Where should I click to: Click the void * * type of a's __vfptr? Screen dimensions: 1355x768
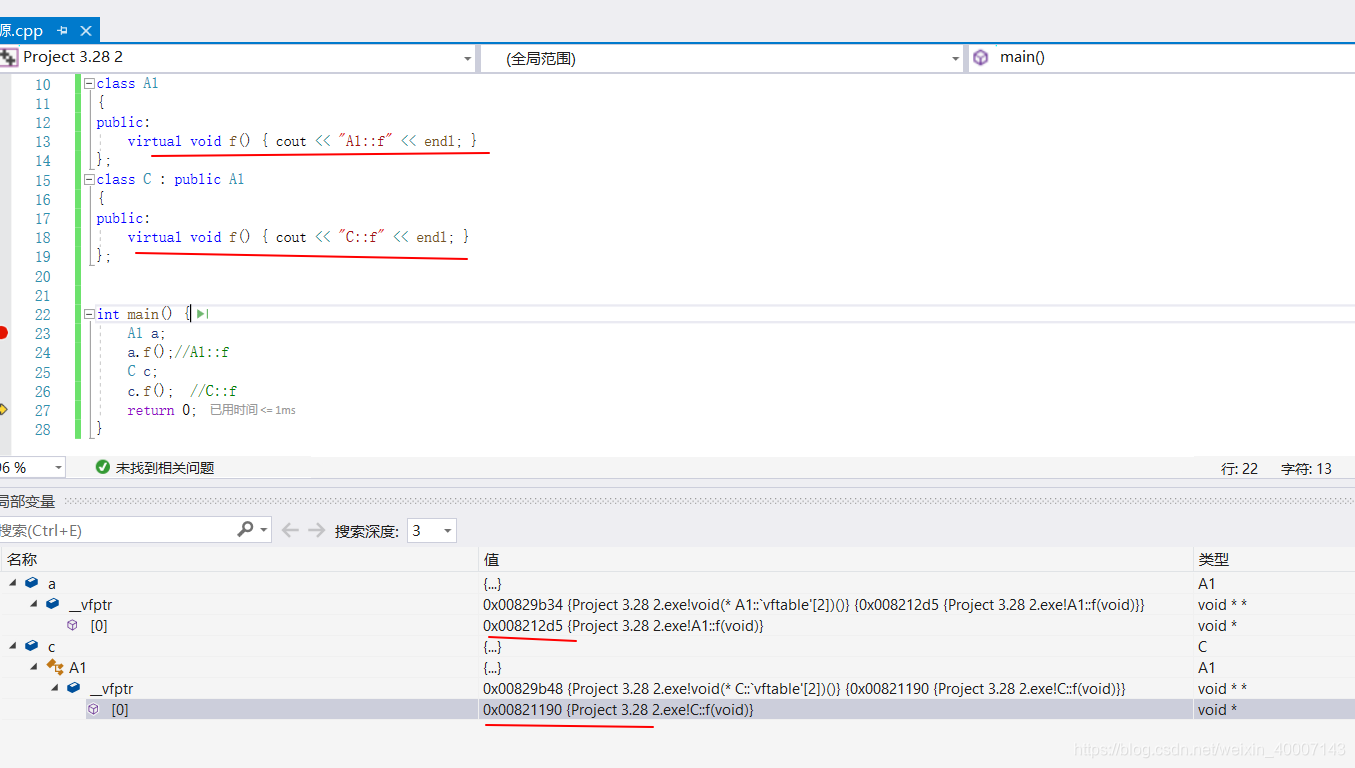coord(1222,605)
